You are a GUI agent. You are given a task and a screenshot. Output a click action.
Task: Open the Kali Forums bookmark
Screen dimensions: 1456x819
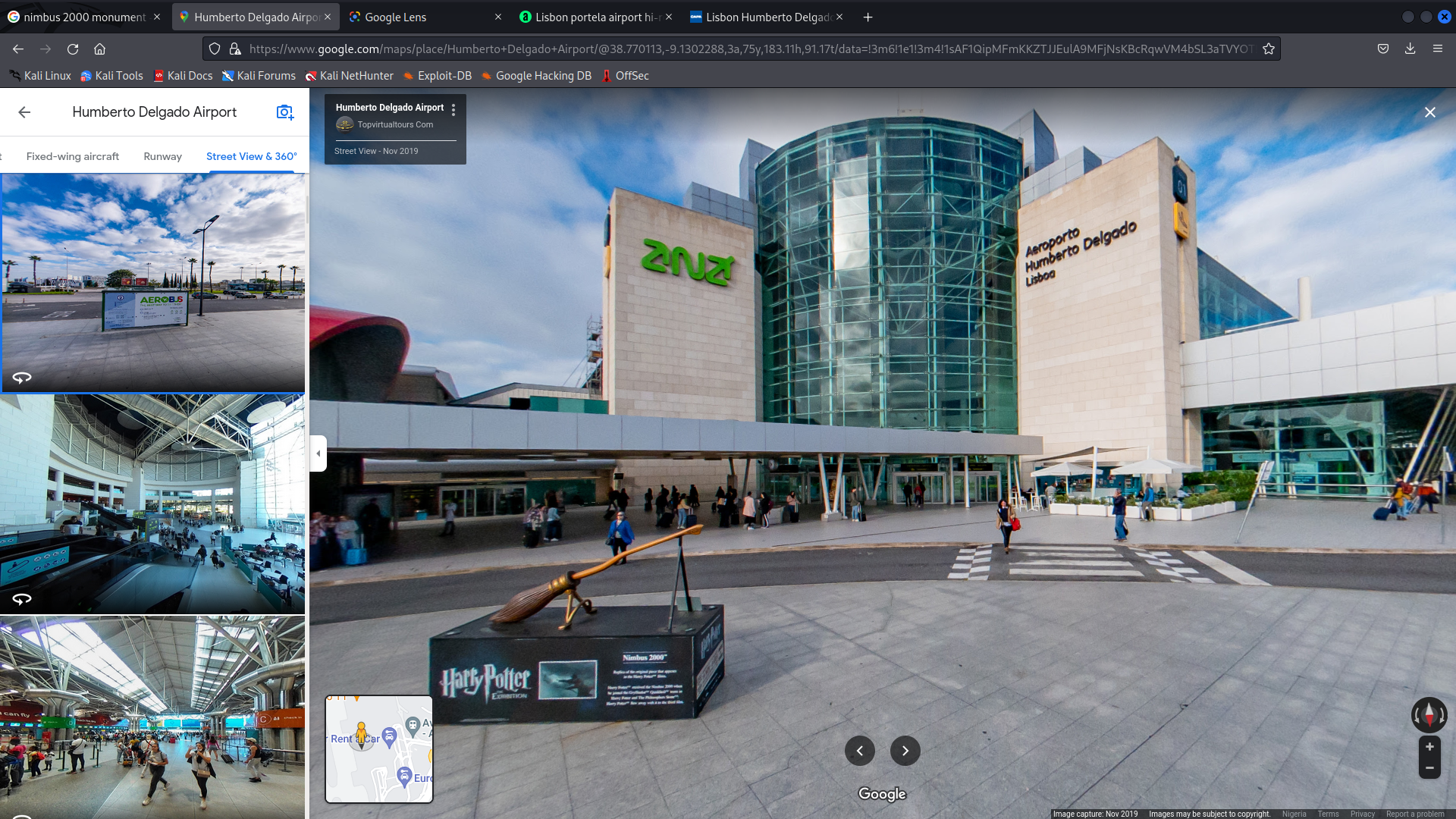[259, 76]
